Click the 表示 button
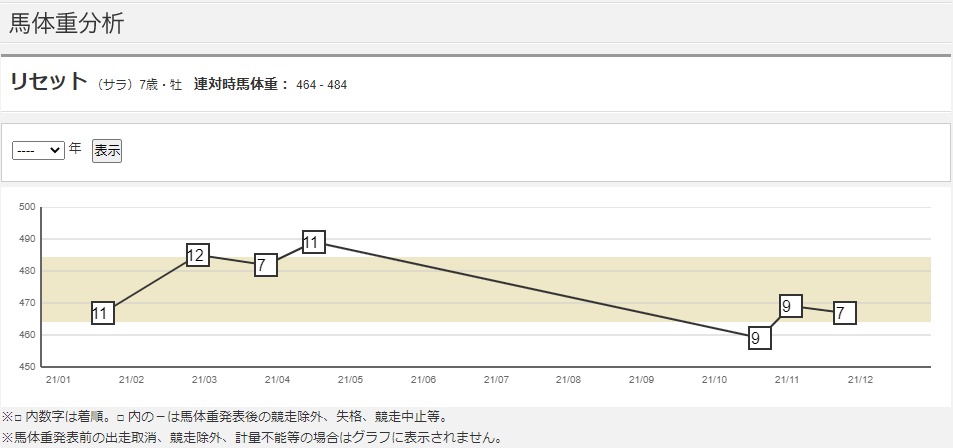The image size is (953, 448). pyautogui.click(x=107, y=151)
